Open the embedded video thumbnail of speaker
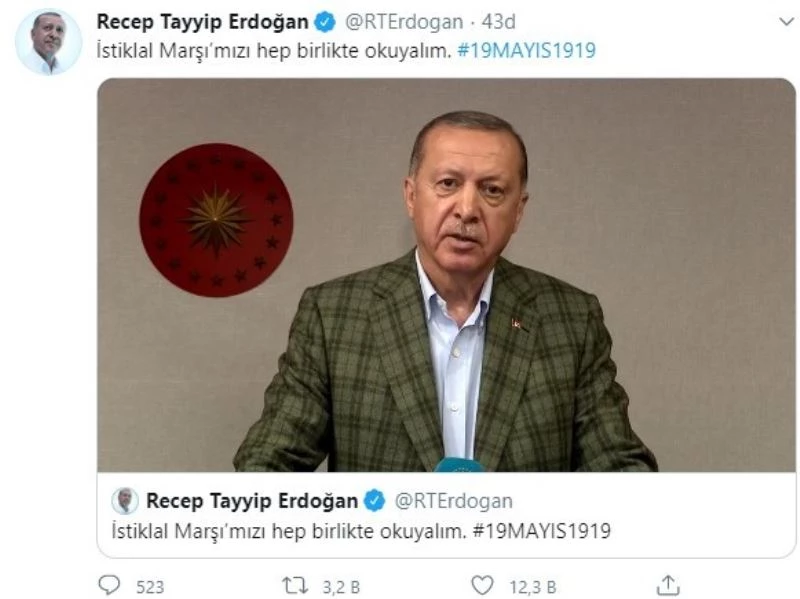 click(446, 275)
